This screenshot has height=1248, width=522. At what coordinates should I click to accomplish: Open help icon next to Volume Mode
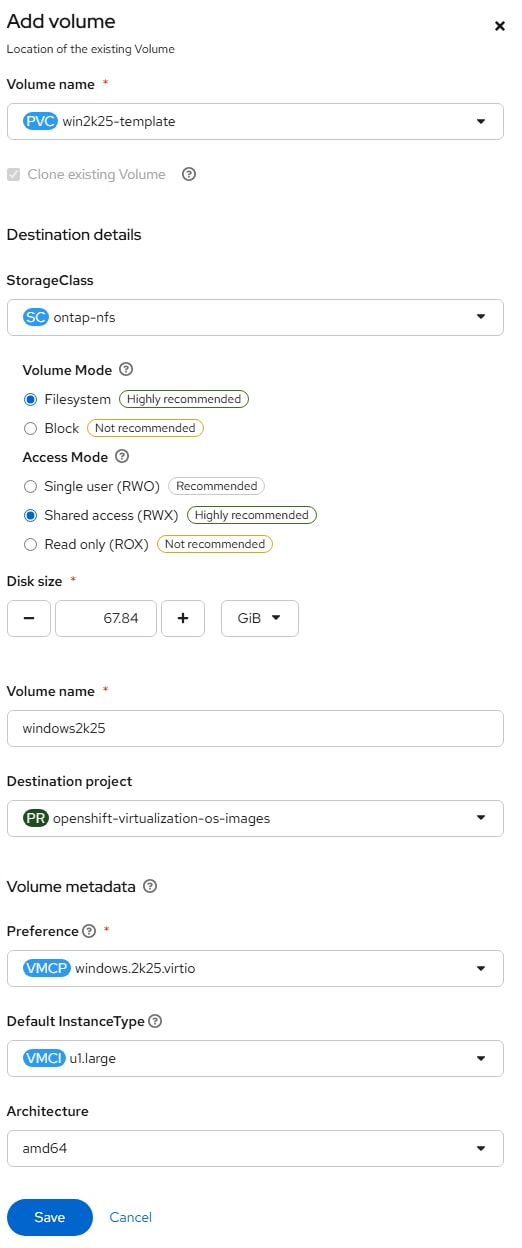[125, 369]
